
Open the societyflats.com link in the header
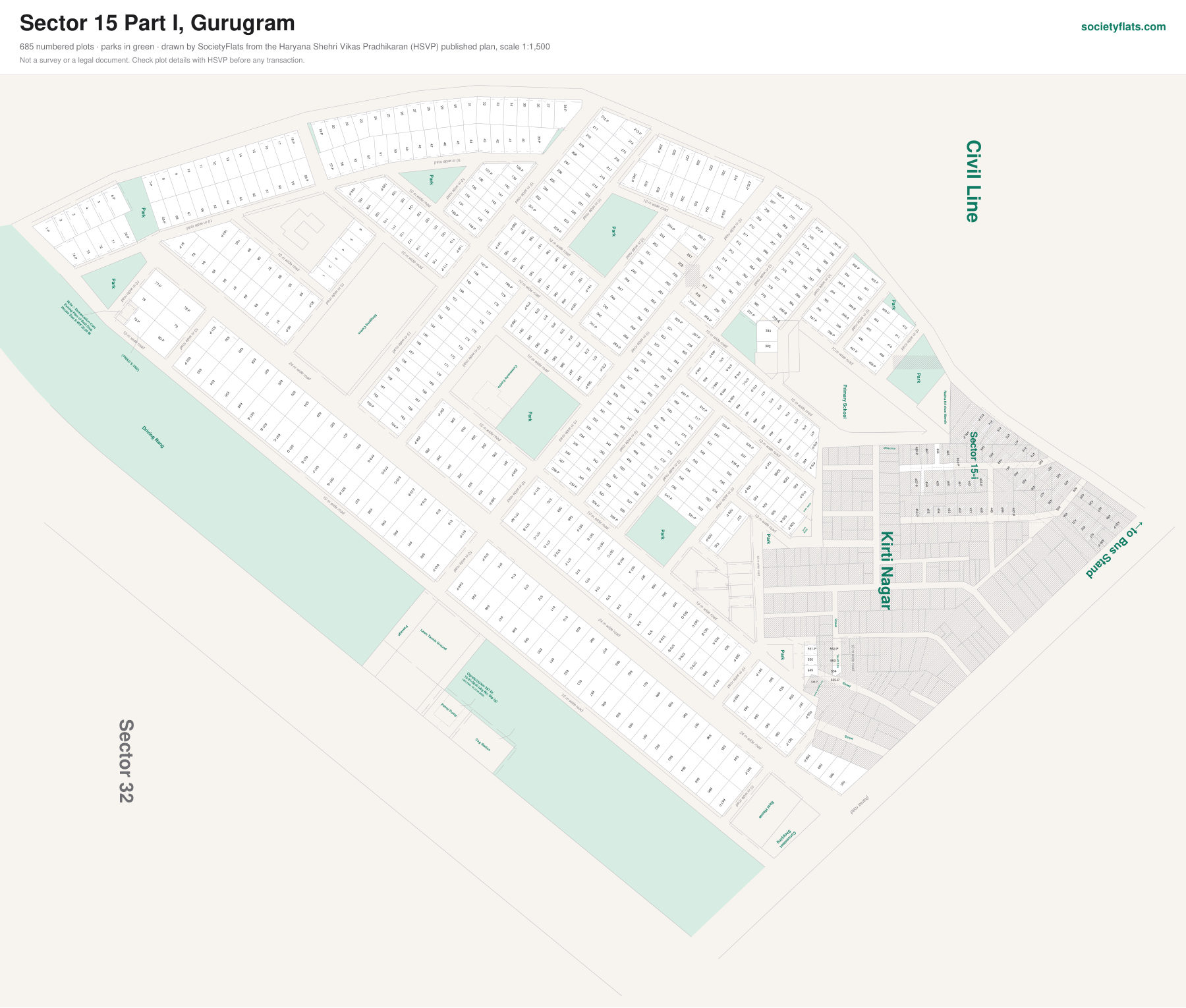(x=1123, y=27)
